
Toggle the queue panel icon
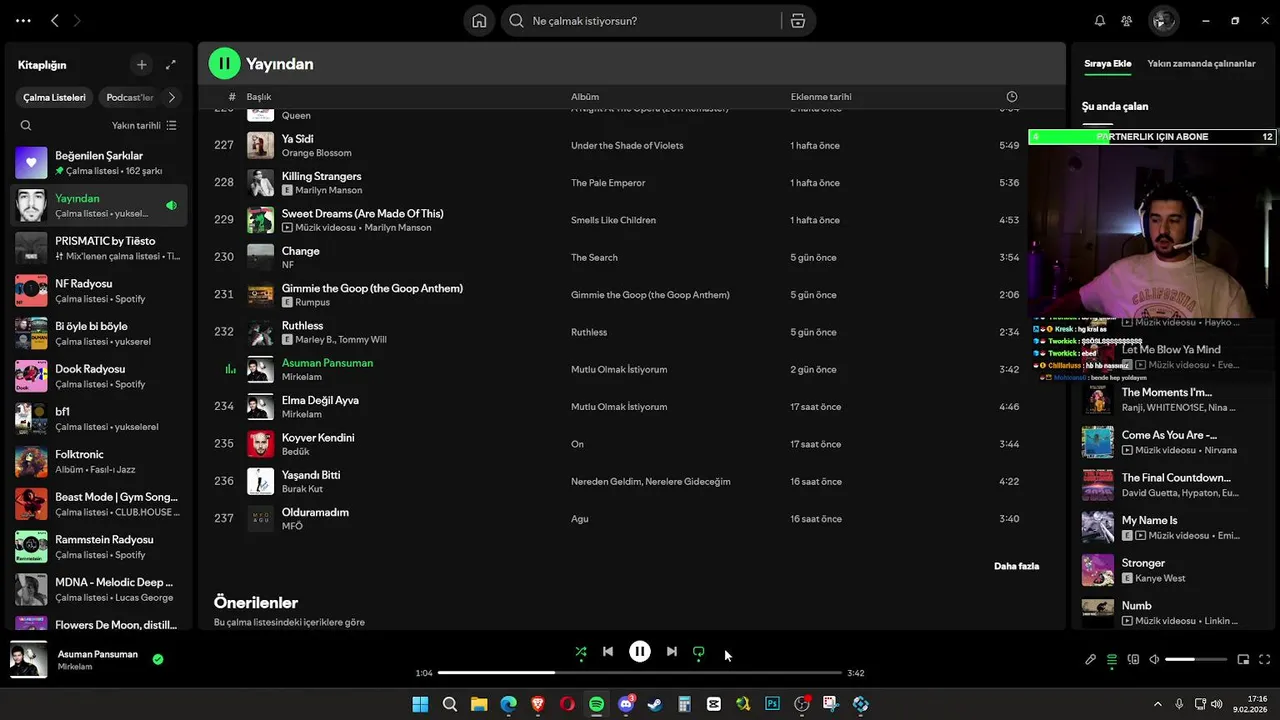1112,660
